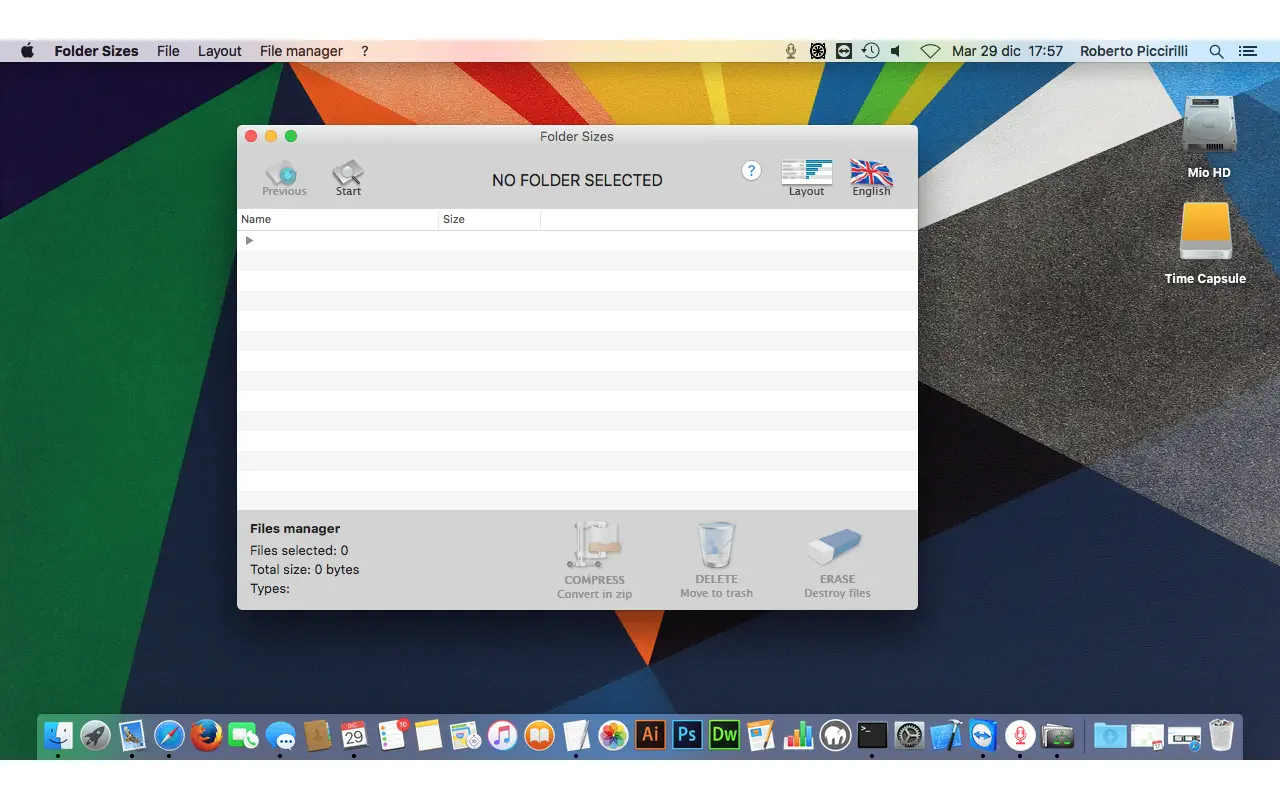Open the Layout view options icon

(x=806, y=172)
